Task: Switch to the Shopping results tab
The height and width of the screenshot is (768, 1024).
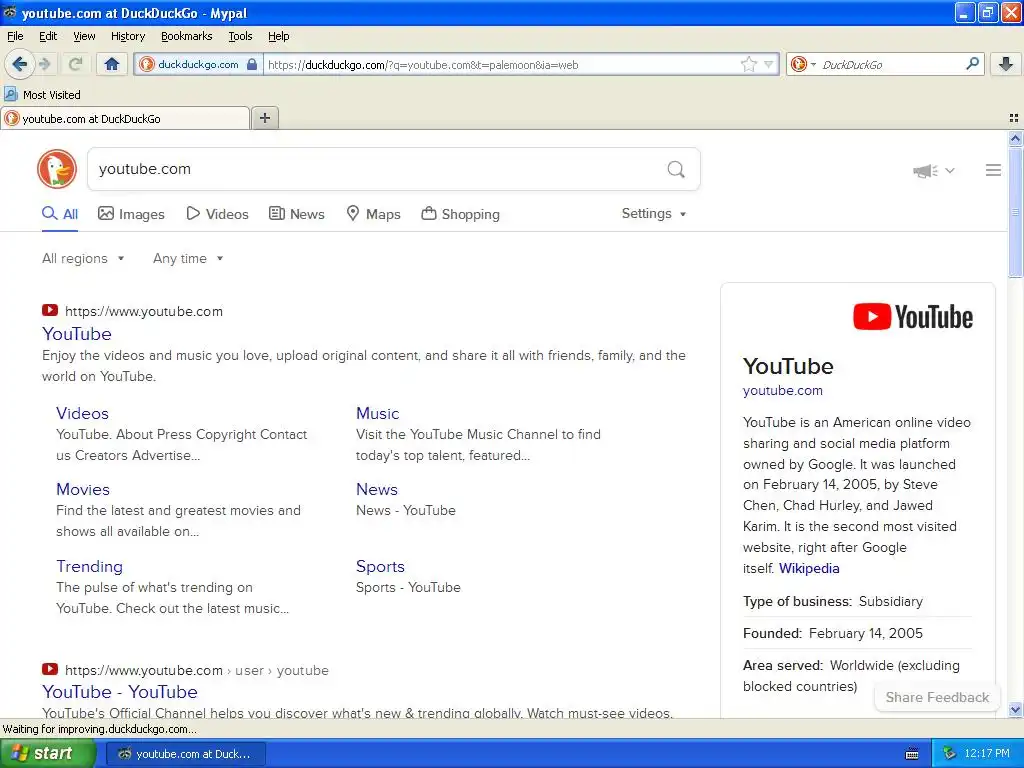Action: pyautogui.click(x=460, y=214)
